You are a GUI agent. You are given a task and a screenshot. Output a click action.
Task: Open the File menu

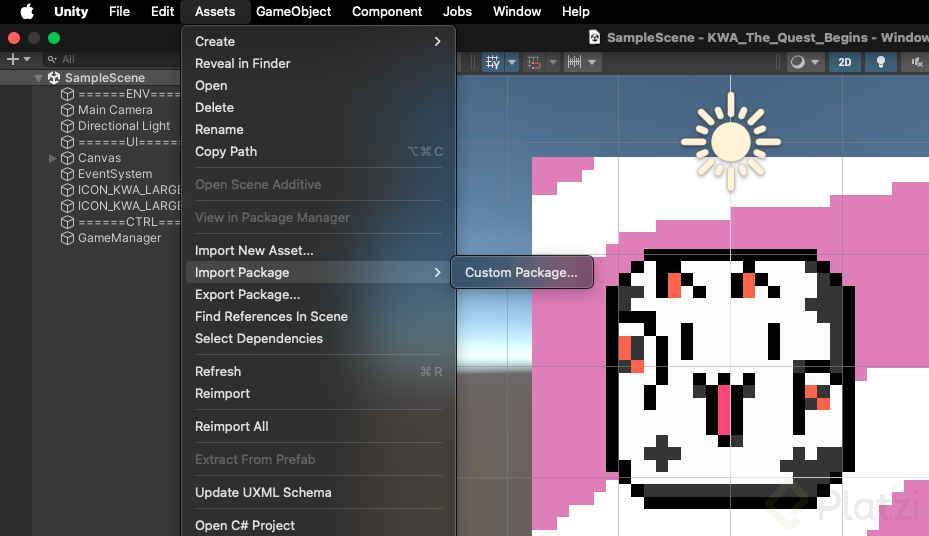[x=119, y=11]
